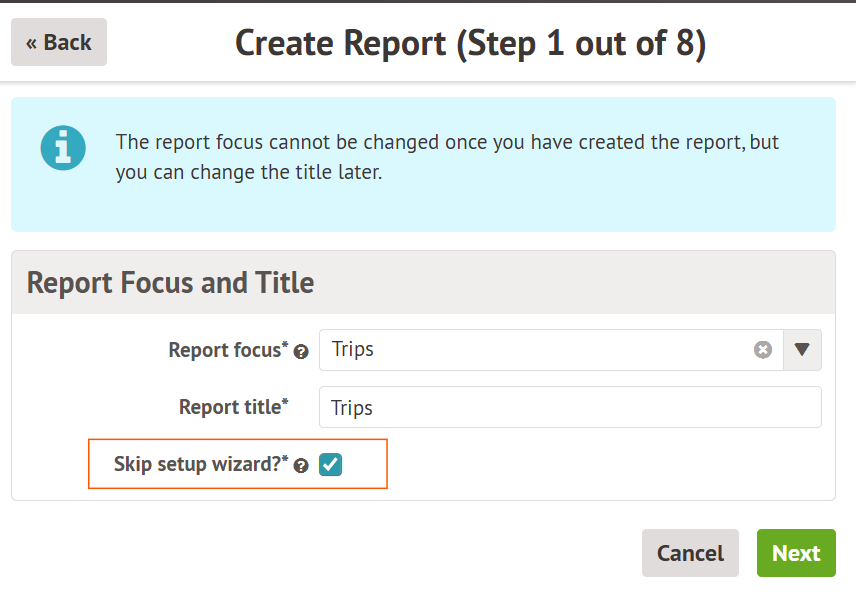
Task: Click the info icon in the blue banner
Action: click(x=63, y=147)
